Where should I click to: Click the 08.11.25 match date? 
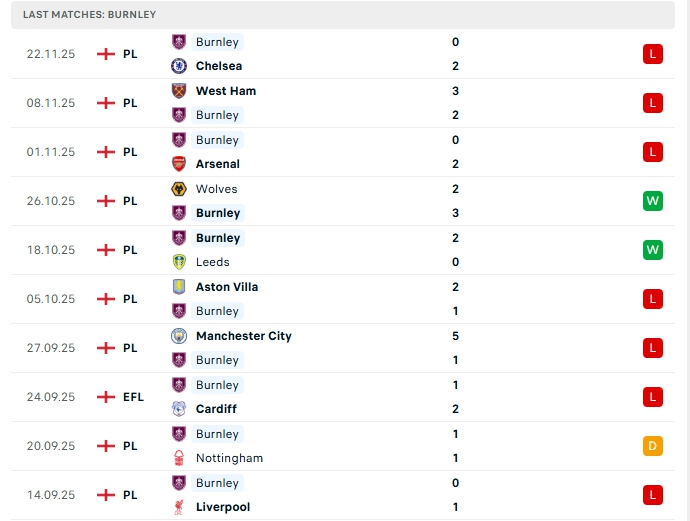pos(51,103)
